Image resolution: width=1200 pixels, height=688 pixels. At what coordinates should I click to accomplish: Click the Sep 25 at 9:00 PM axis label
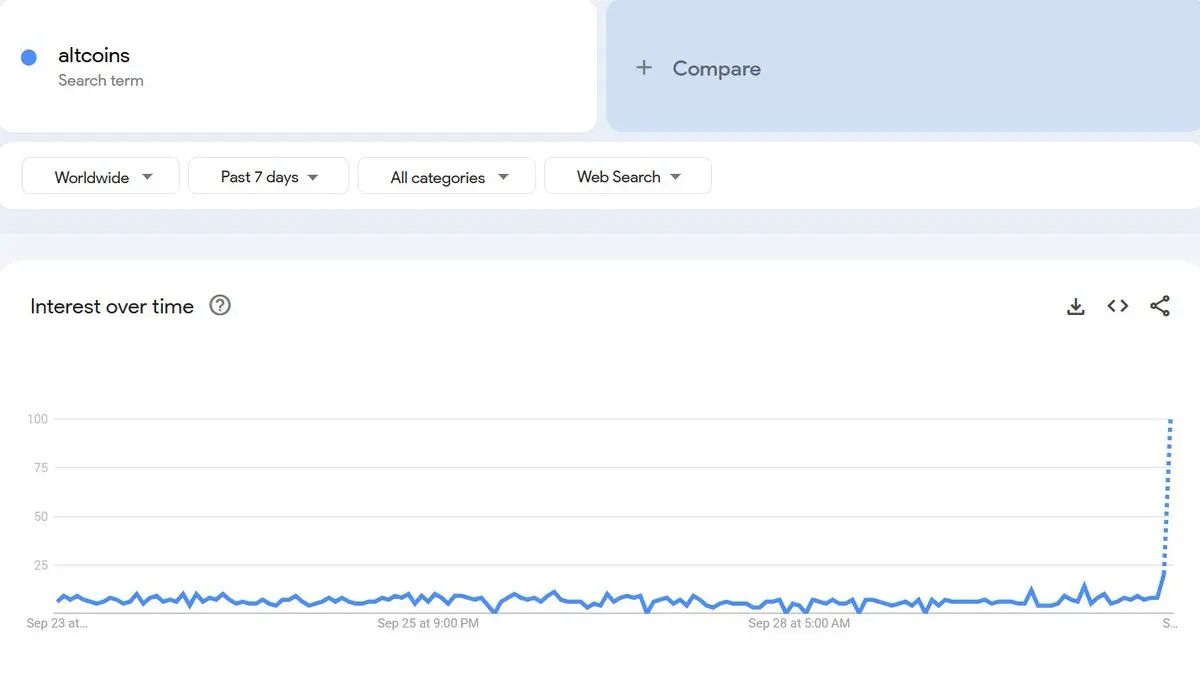[x=428, y=623]
